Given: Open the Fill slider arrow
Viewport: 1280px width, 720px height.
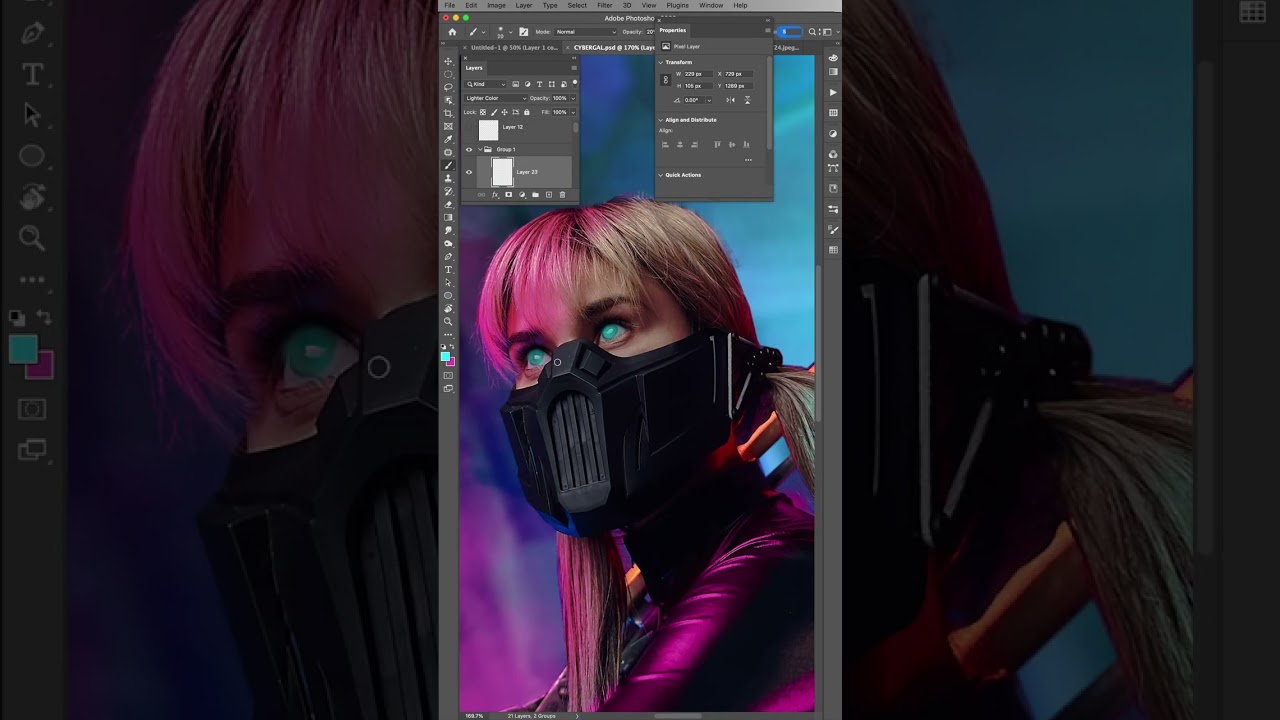Looking at the screenshot, I should click(x=572, y=112).
